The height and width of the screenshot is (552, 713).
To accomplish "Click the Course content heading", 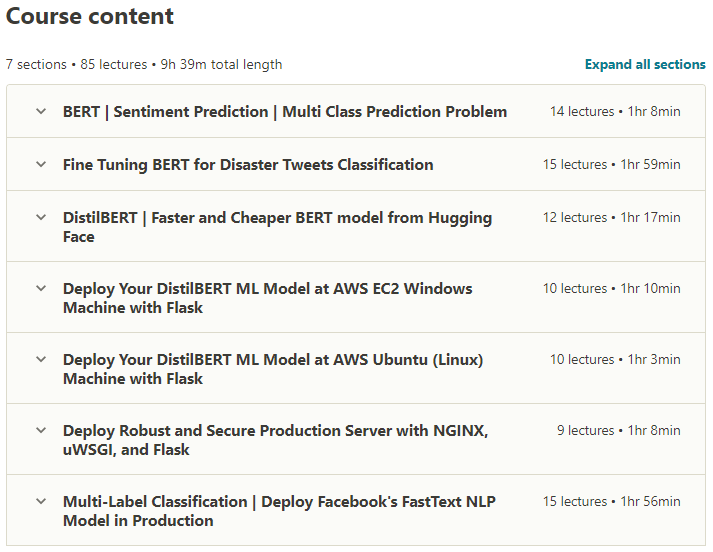I will coord(90,17).
